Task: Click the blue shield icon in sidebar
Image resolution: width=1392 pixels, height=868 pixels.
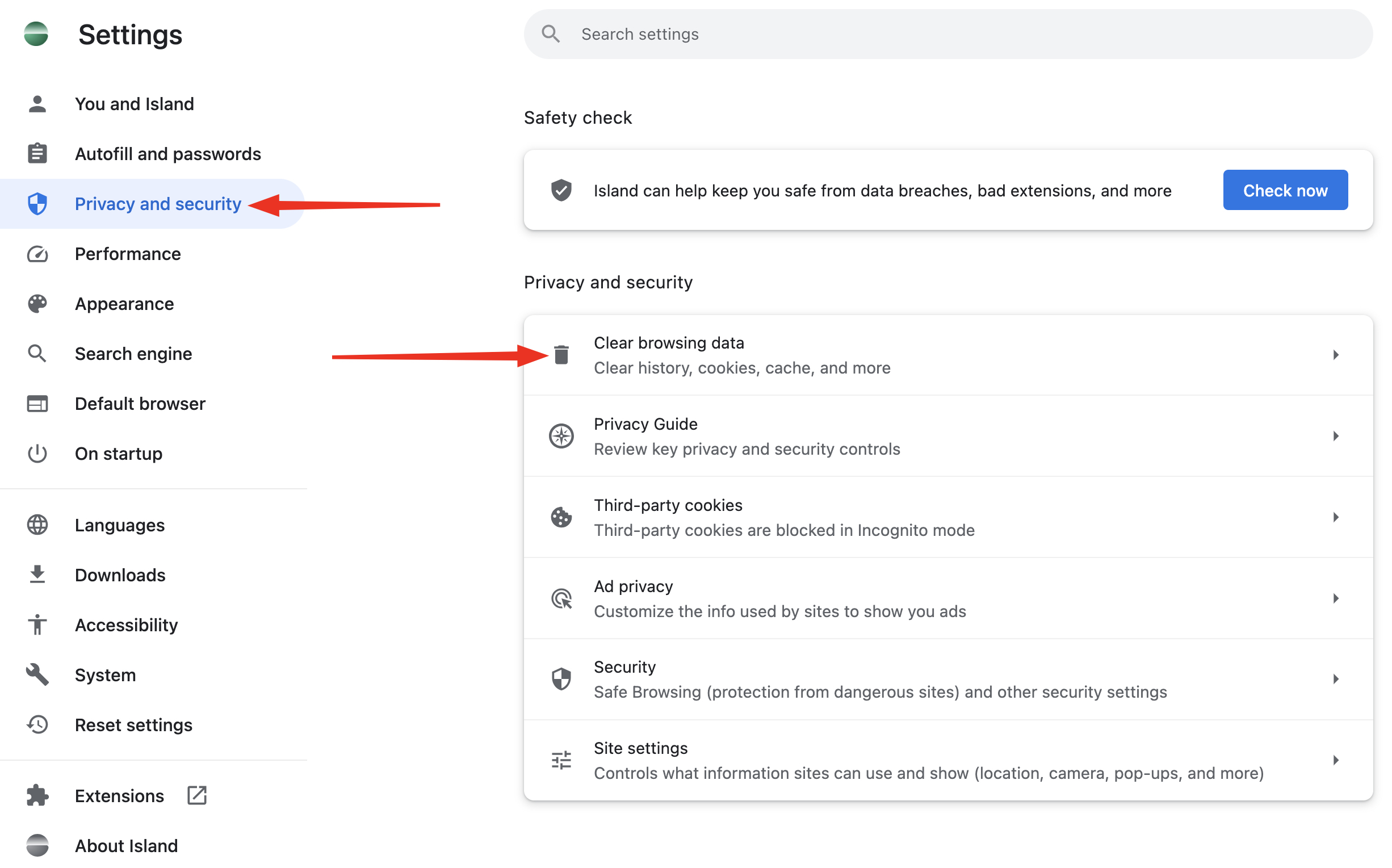Action: coord(37,204)
